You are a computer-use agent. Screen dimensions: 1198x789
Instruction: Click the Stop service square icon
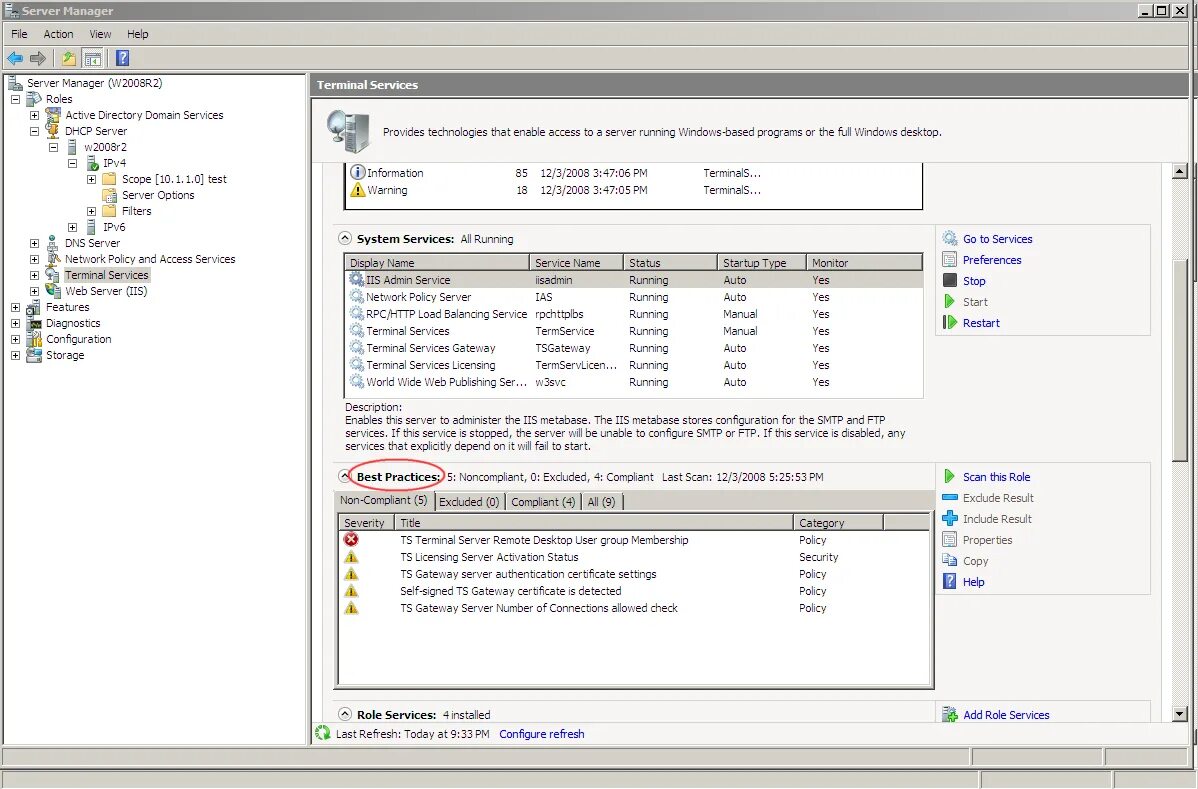pos(950,280)
